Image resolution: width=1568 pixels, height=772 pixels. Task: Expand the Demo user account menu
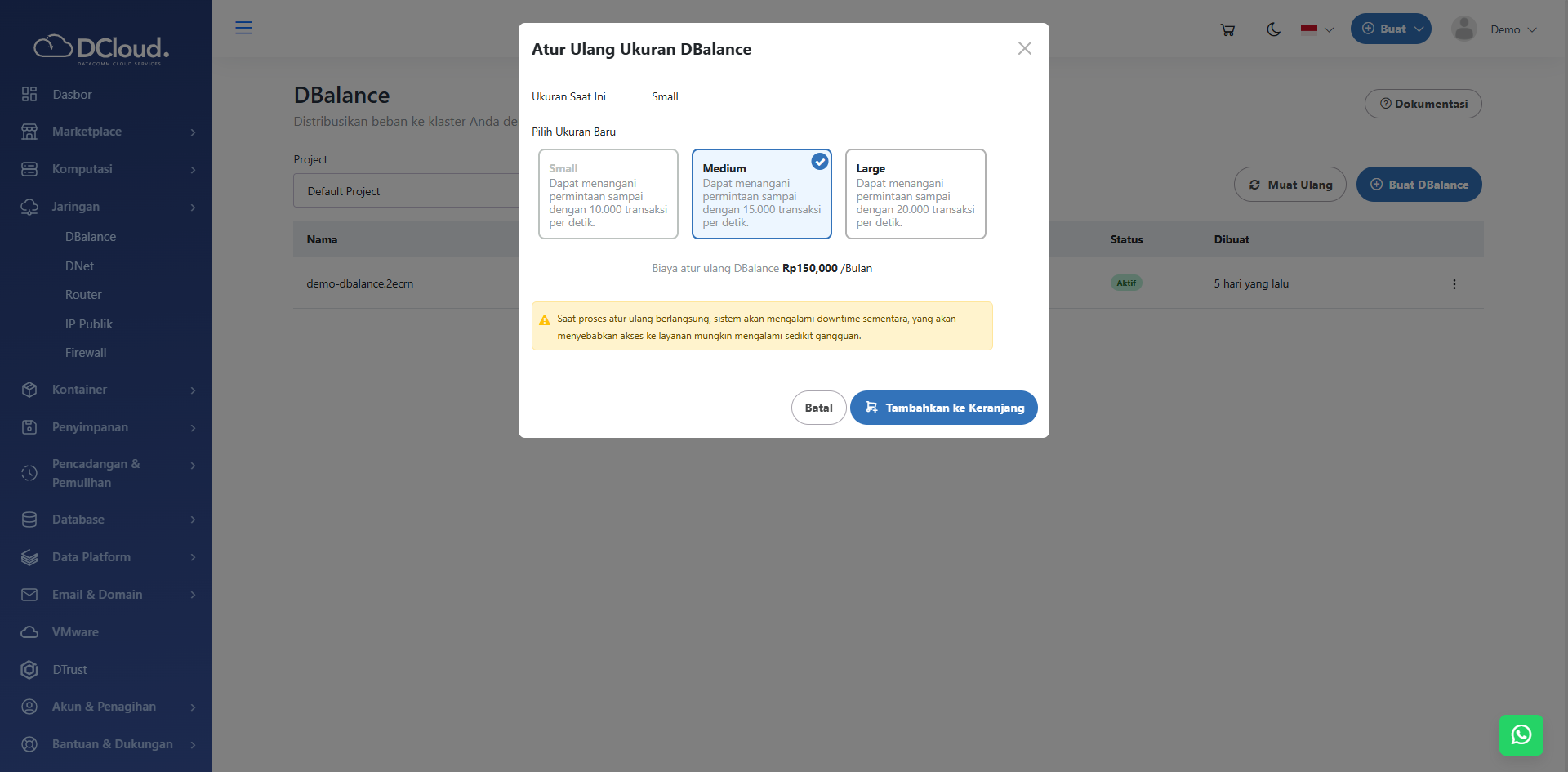(1494, 29)
